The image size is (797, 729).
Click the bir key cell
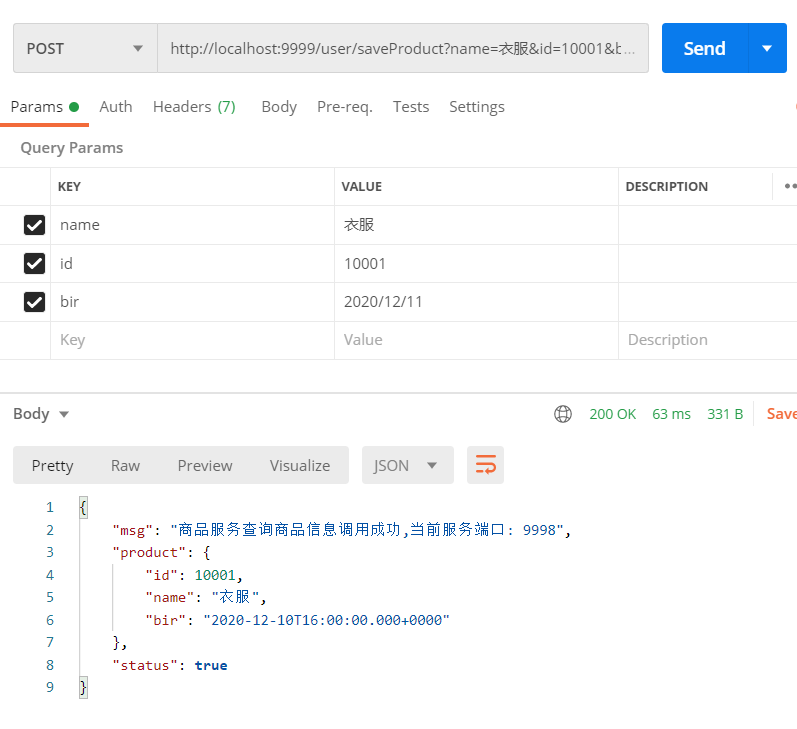coord(192,302)
